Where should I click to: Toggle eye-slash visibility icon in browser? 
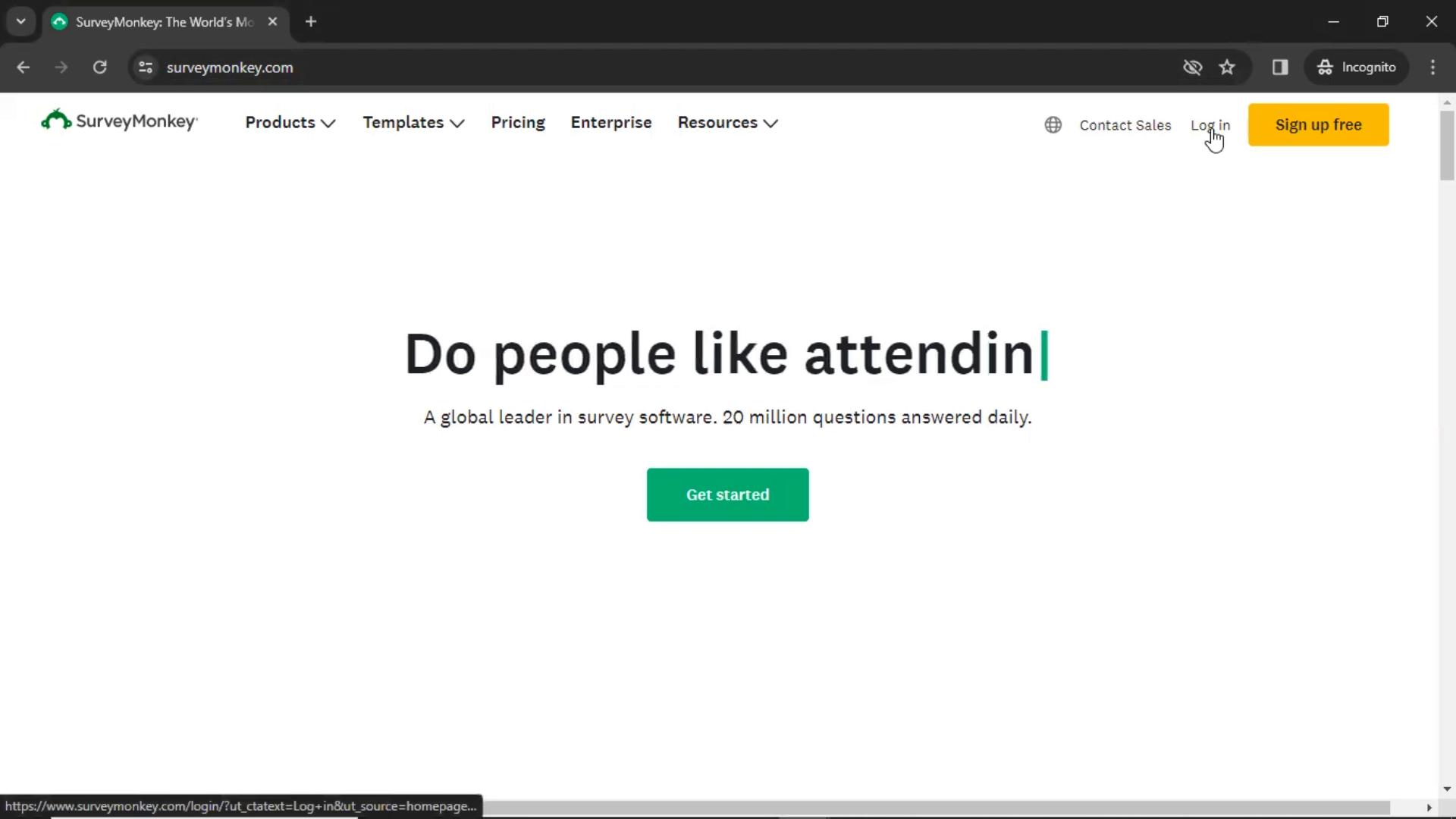click(x=1192, y=67)
